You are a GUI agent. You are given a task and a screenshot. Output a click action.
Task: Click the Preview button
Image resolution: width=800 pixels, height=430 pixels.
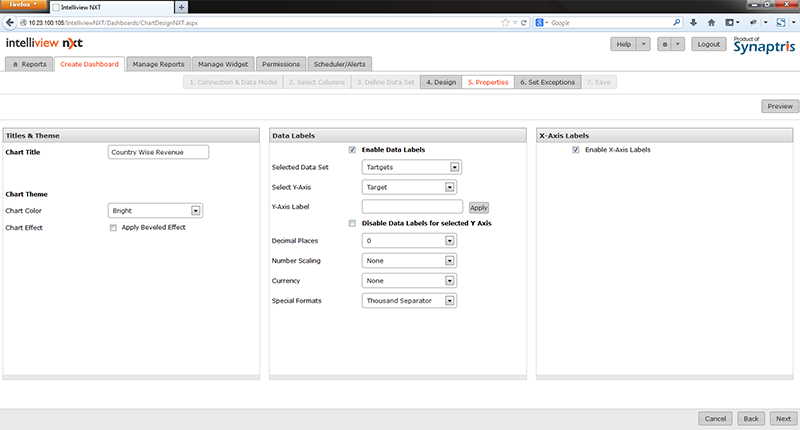(x=779, y=106)
